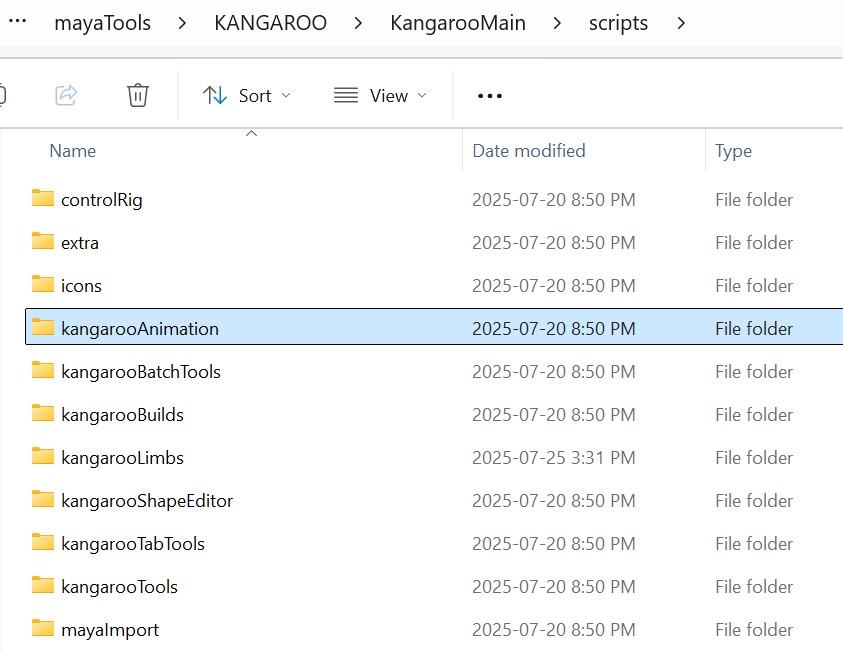Open the See more toolbar ellipsis
Viewport: 843px width, 652px height.
490,96
